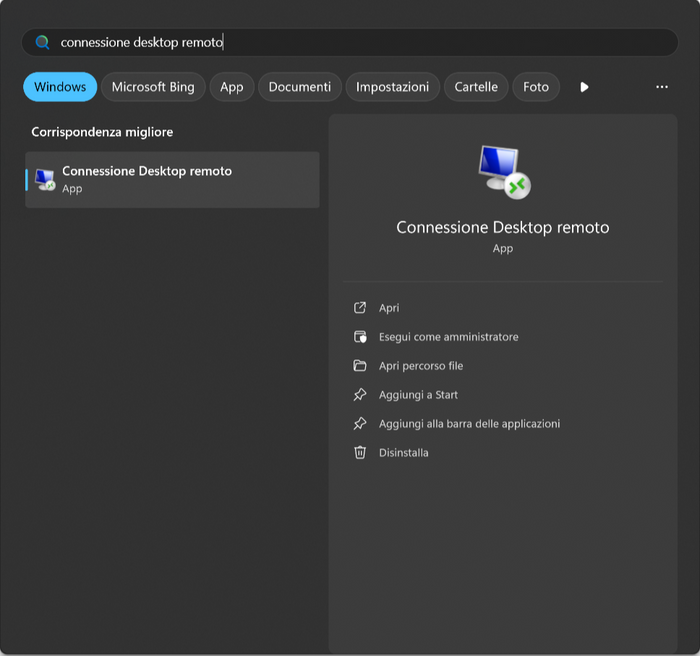Pin with Aggiungi alla barra delle applicazioni
The height and width of the screenshot is (656, 700).
tap(469, 424)
